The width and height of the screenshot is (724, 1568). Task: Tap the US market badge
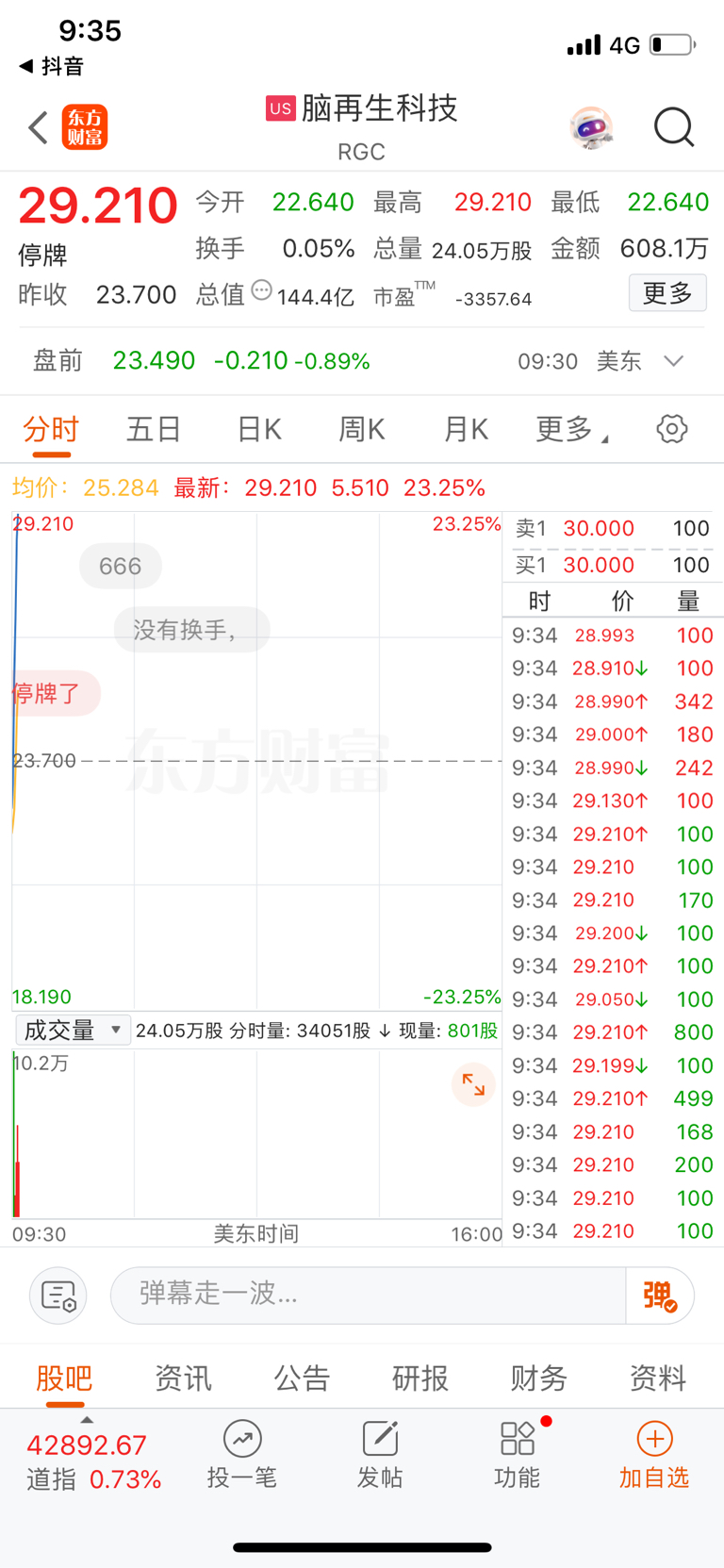click(x=280, y=108)
